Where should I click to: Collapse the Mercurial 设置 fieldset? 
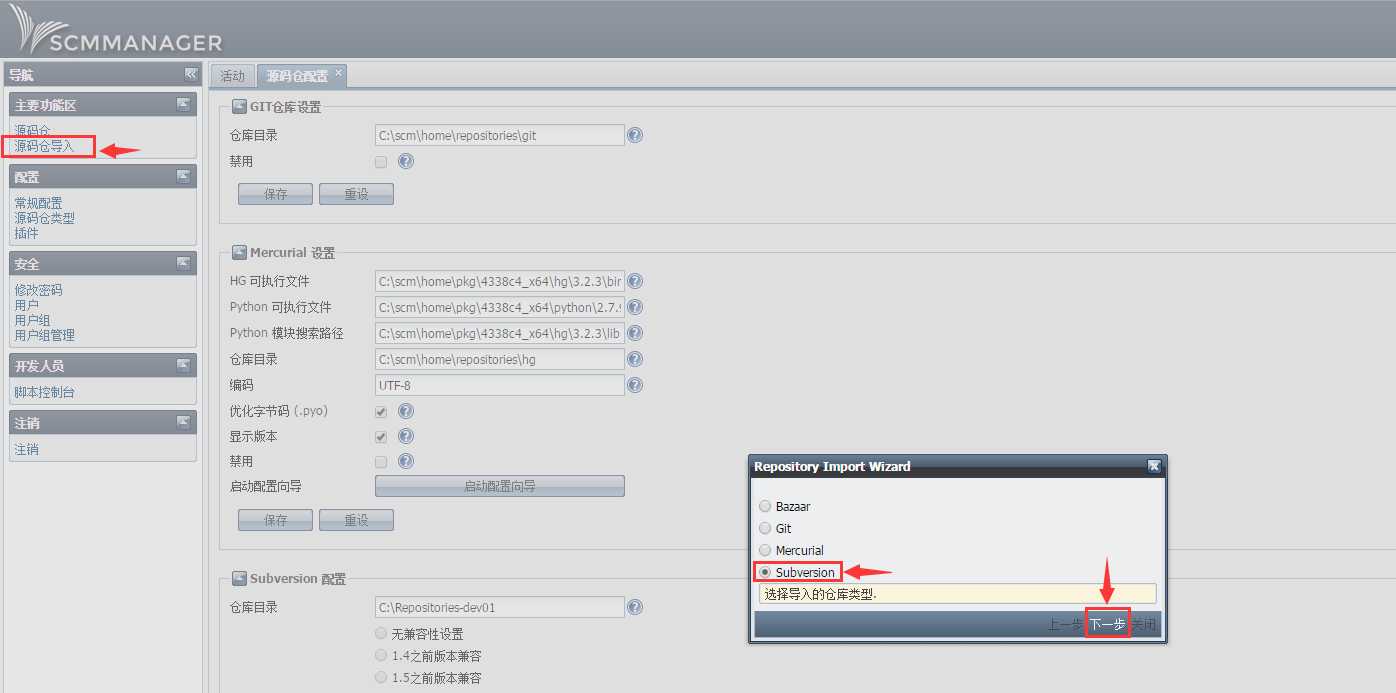[240, 252]
